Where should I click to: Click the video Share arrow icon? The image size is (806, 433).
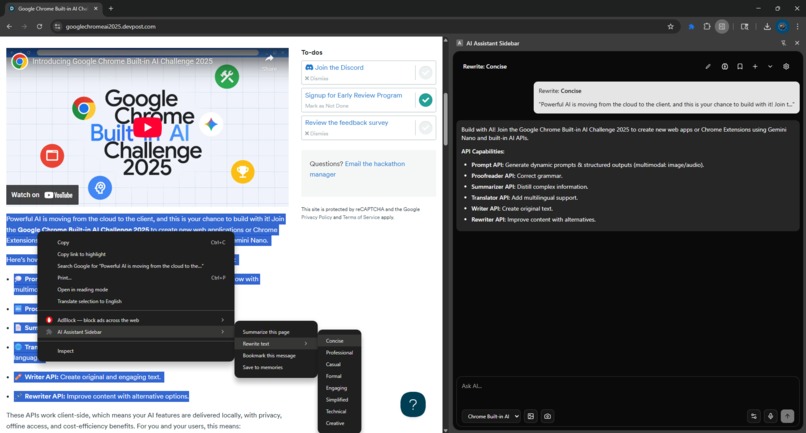click(x=269, y=61)
